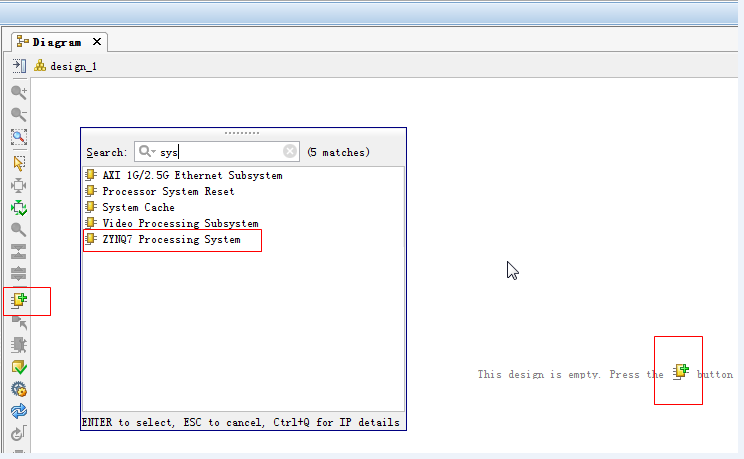Click the blue Regenerate Layout arrows icon

[x=18, y=412]
